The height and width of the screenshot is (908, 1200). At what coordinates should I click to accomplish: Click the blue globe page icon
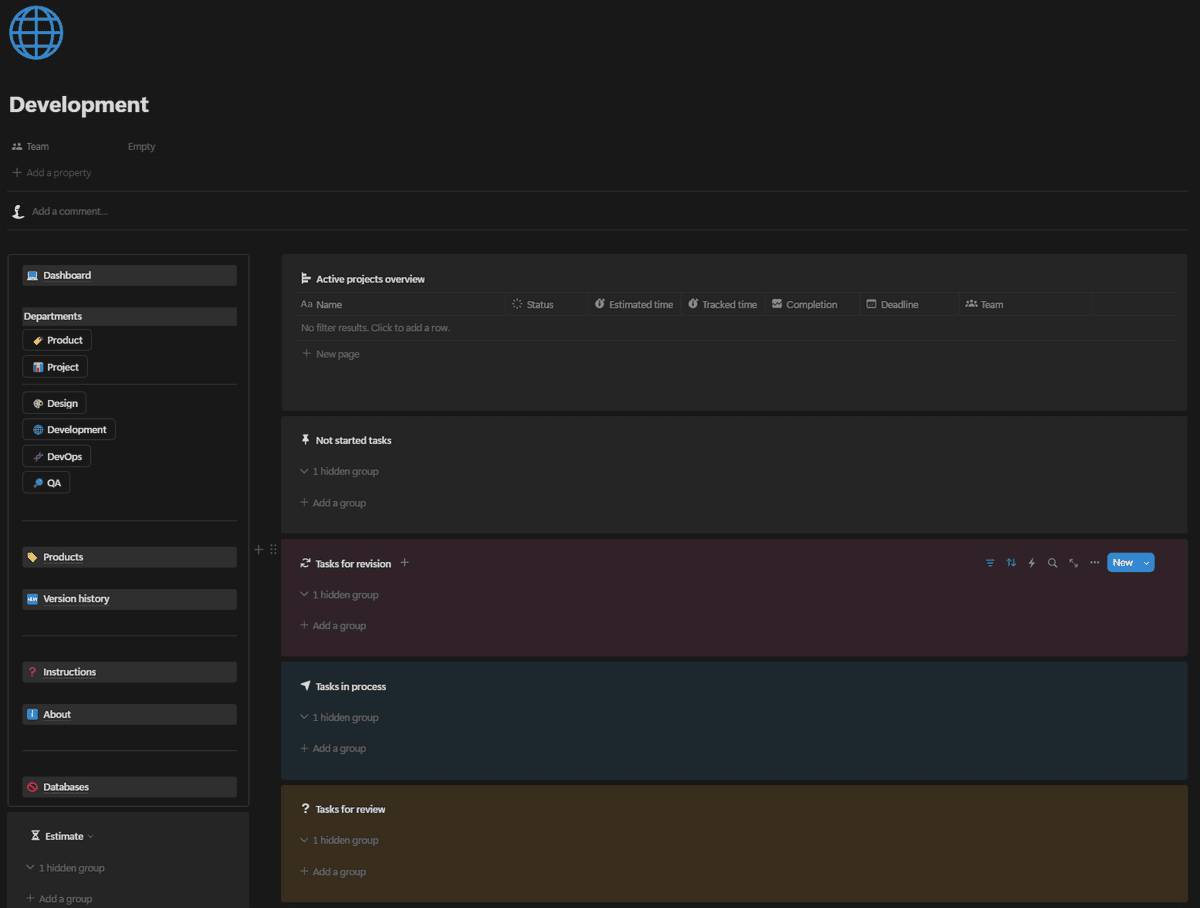36,32
